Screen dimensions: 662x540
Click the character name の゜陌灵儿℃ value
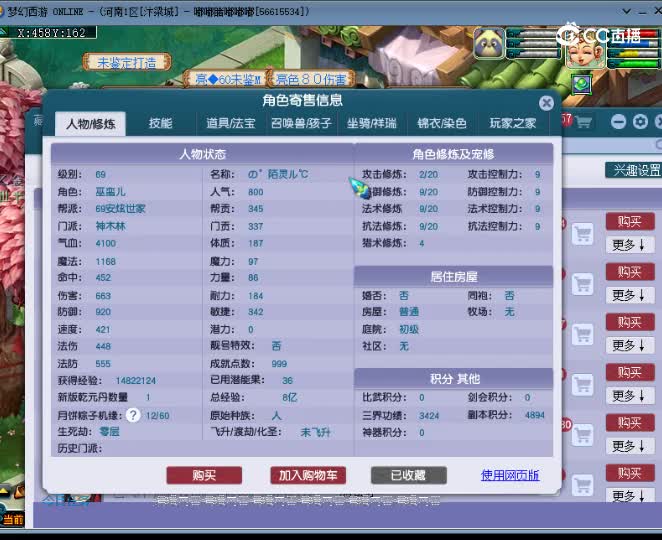[278, 174]
